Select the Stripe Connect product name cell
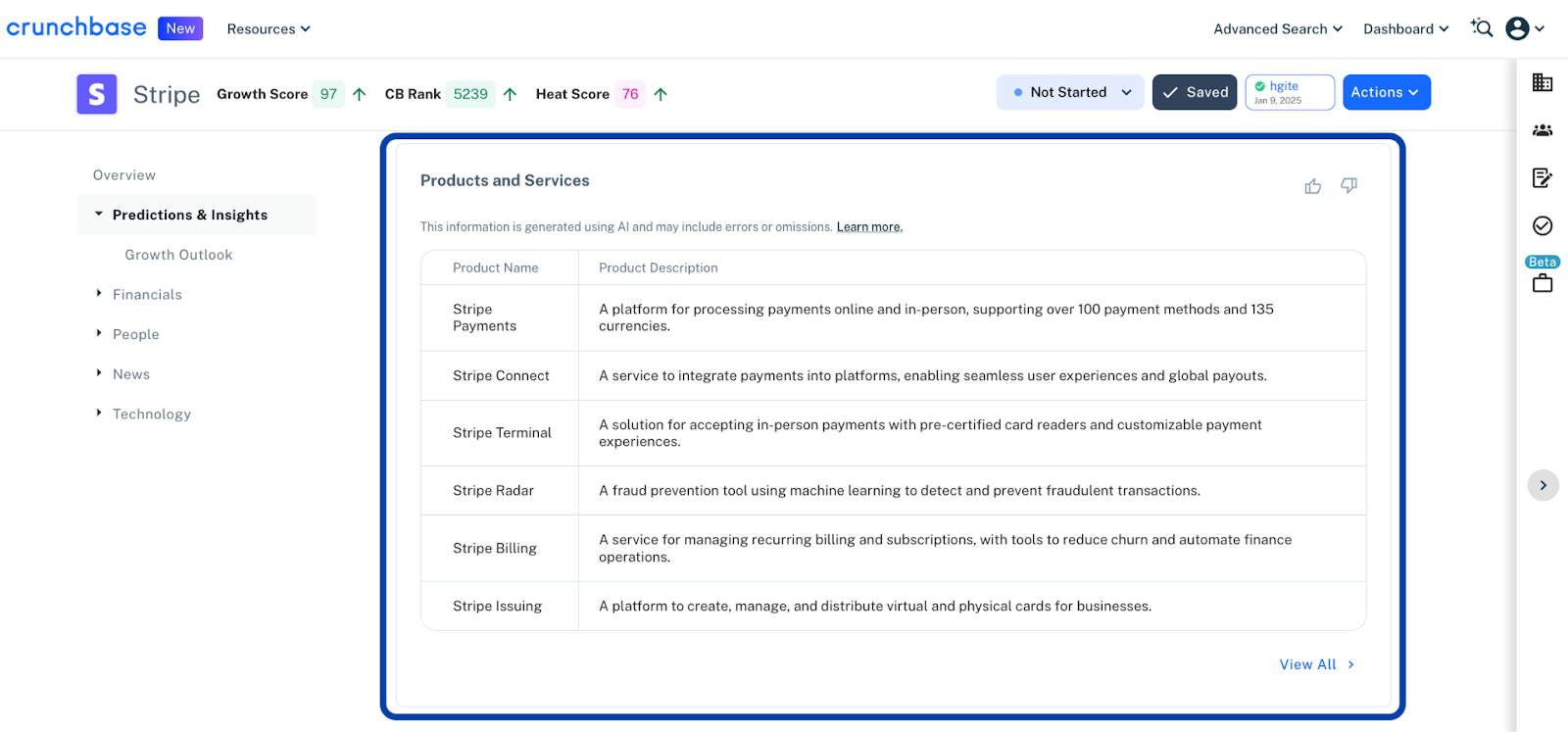This screenshot has width=1568, height=732. point(501,375)
